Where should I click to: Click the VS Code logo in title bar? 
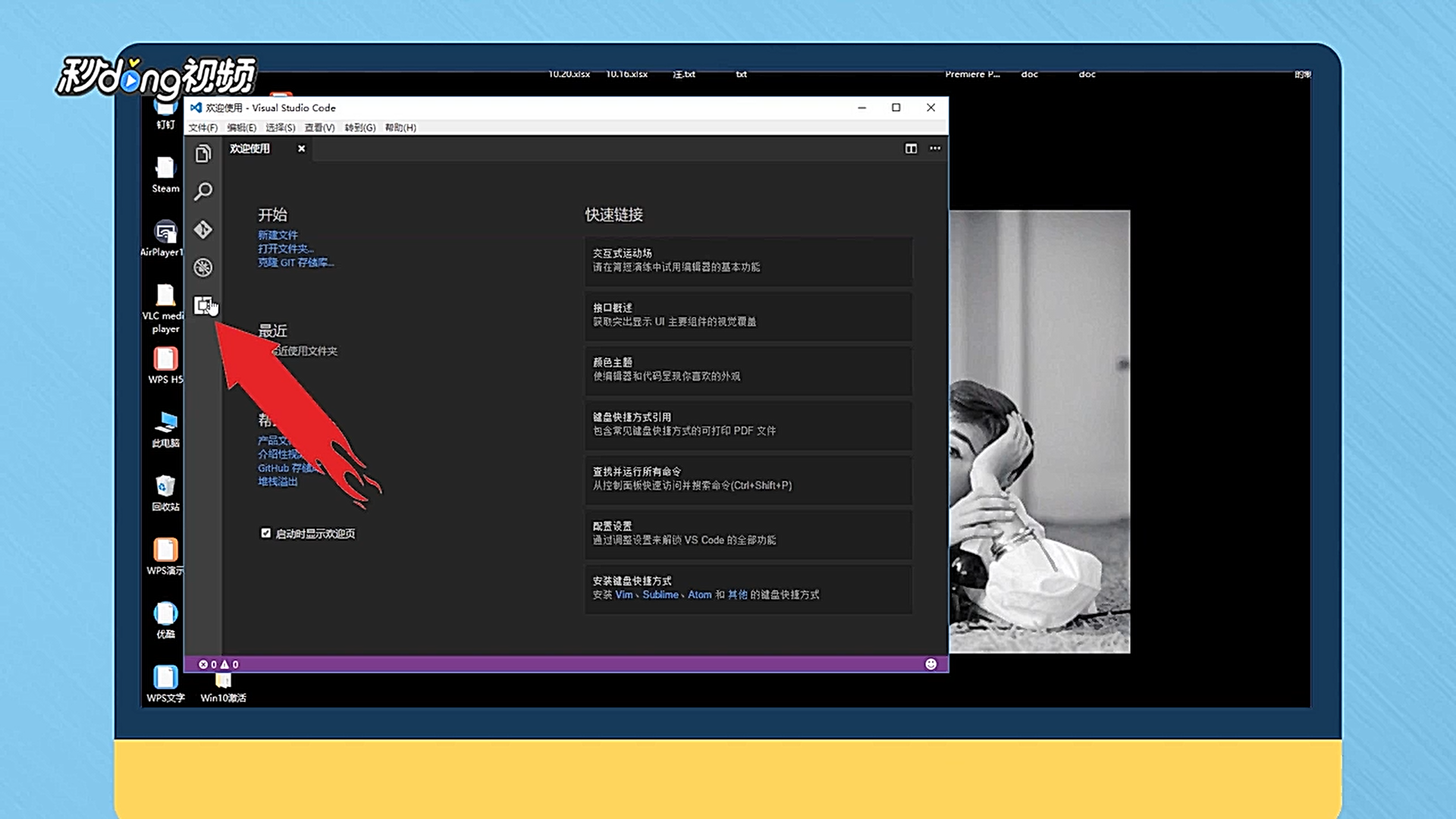tap(196, 108)
